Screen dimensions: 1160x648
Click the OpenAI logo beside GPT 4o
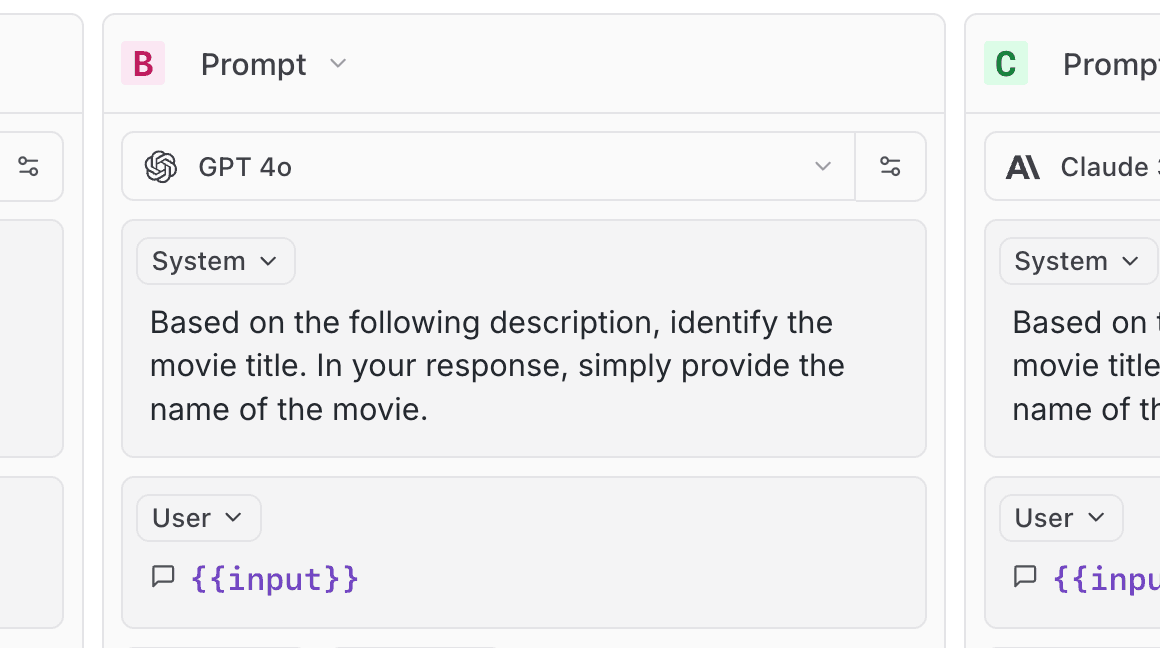[161, 167]
